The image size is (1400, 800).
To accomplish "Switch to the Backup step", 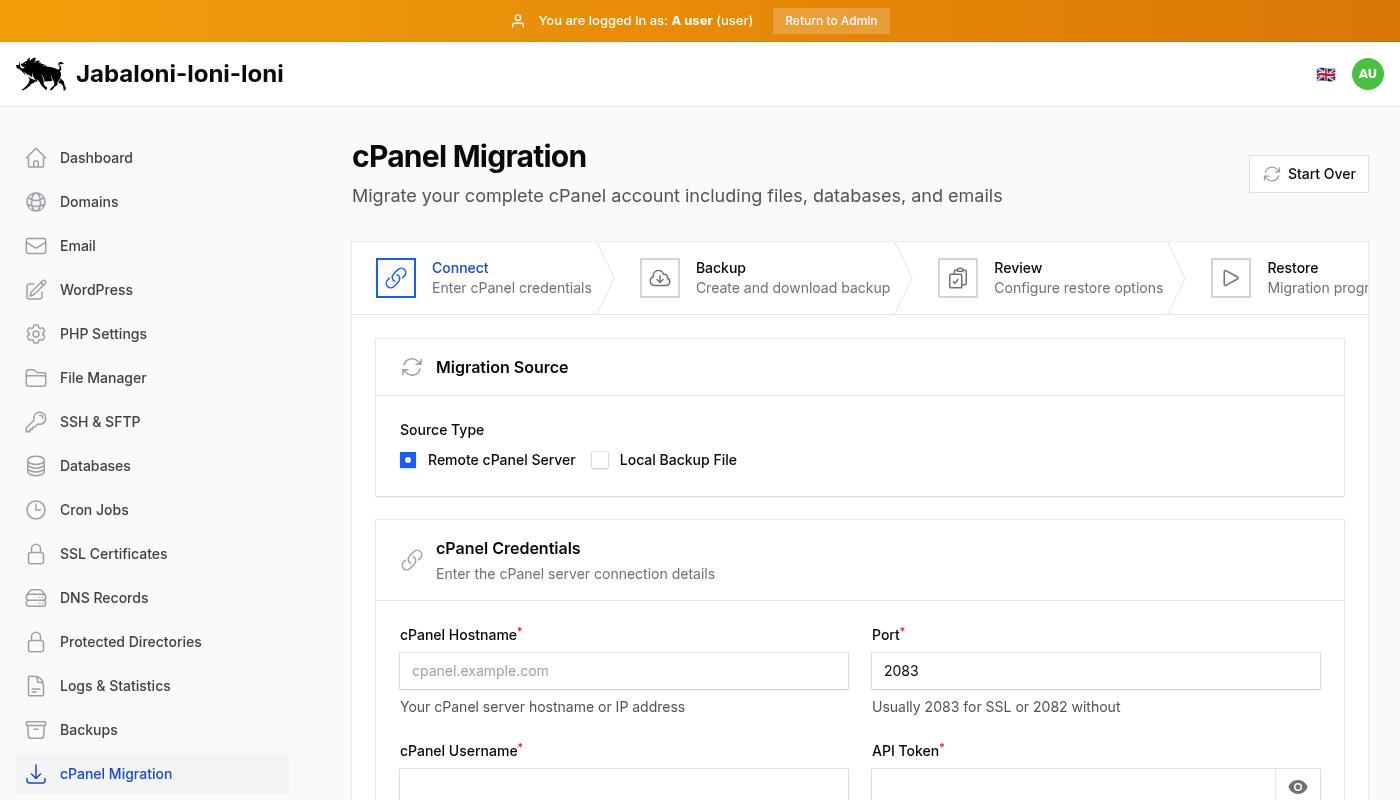I will [x=721, y=277].
